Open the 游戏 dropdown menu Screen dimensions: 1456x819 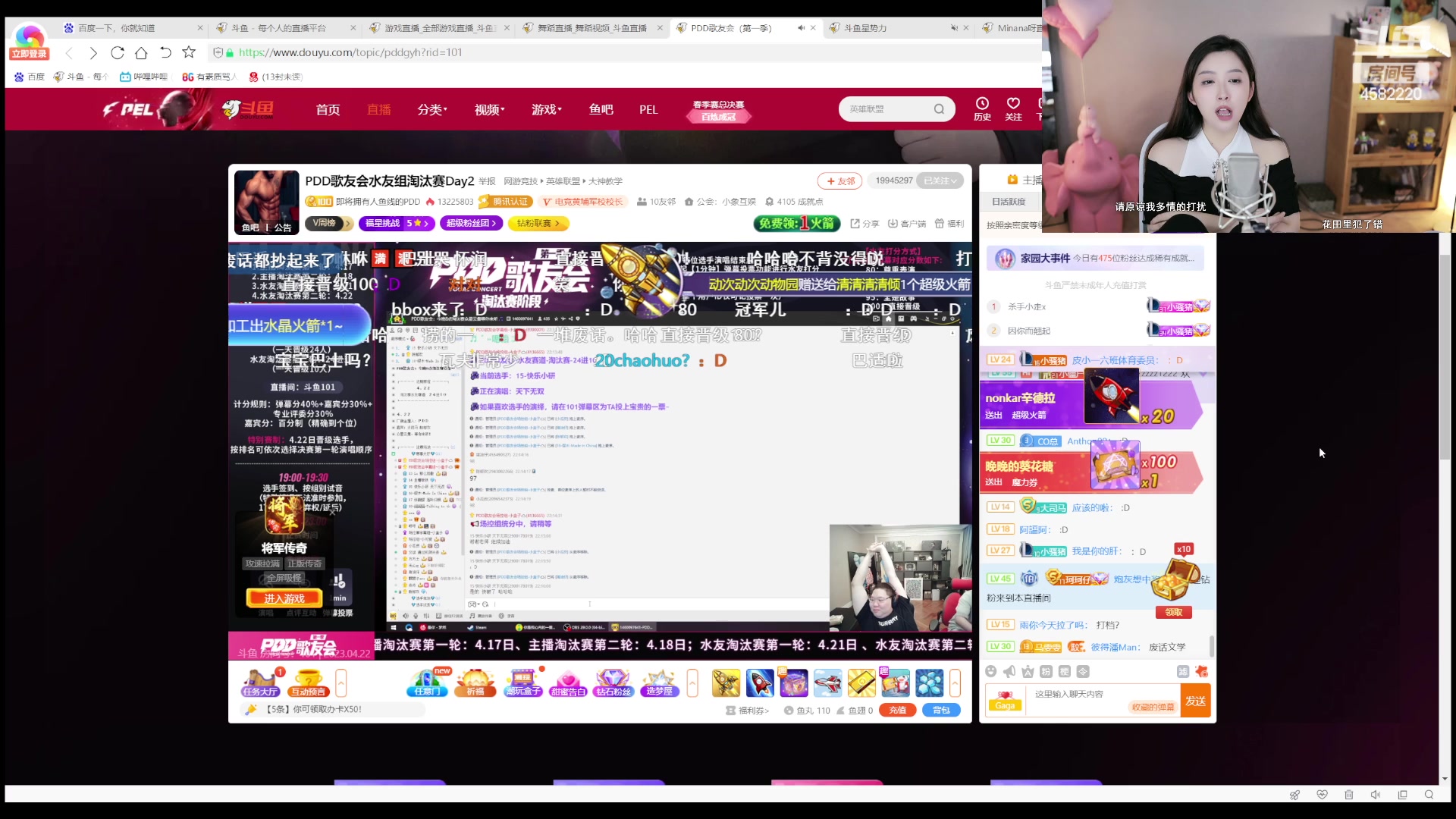click(547, 110)
